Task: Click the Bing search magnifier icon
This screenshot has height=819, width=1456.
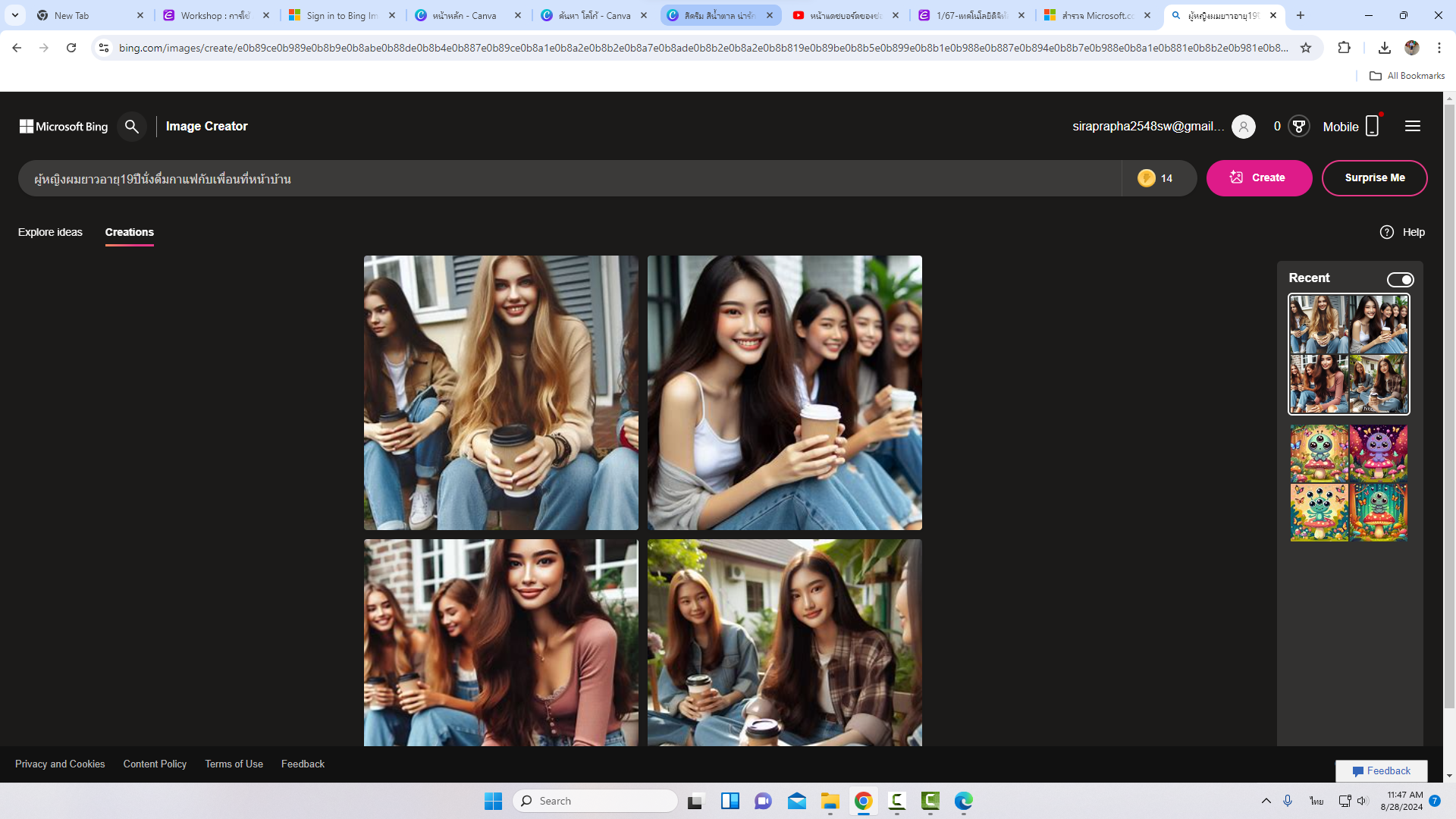Action: (x=132, y=127)
